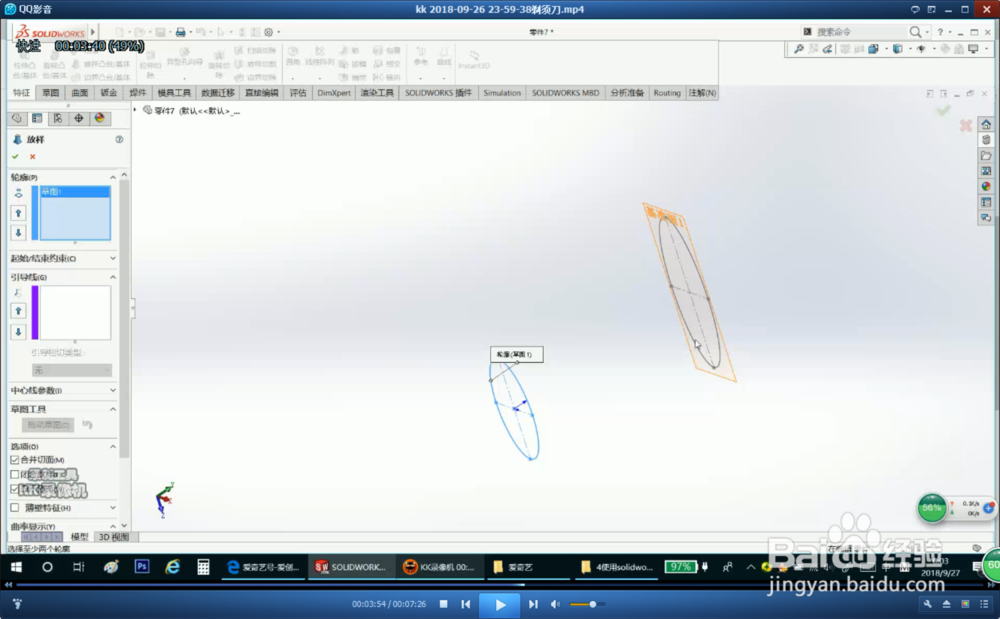Open the view orientation cube icon
This screenshot has width=1000, height=619.
(873, 49)
